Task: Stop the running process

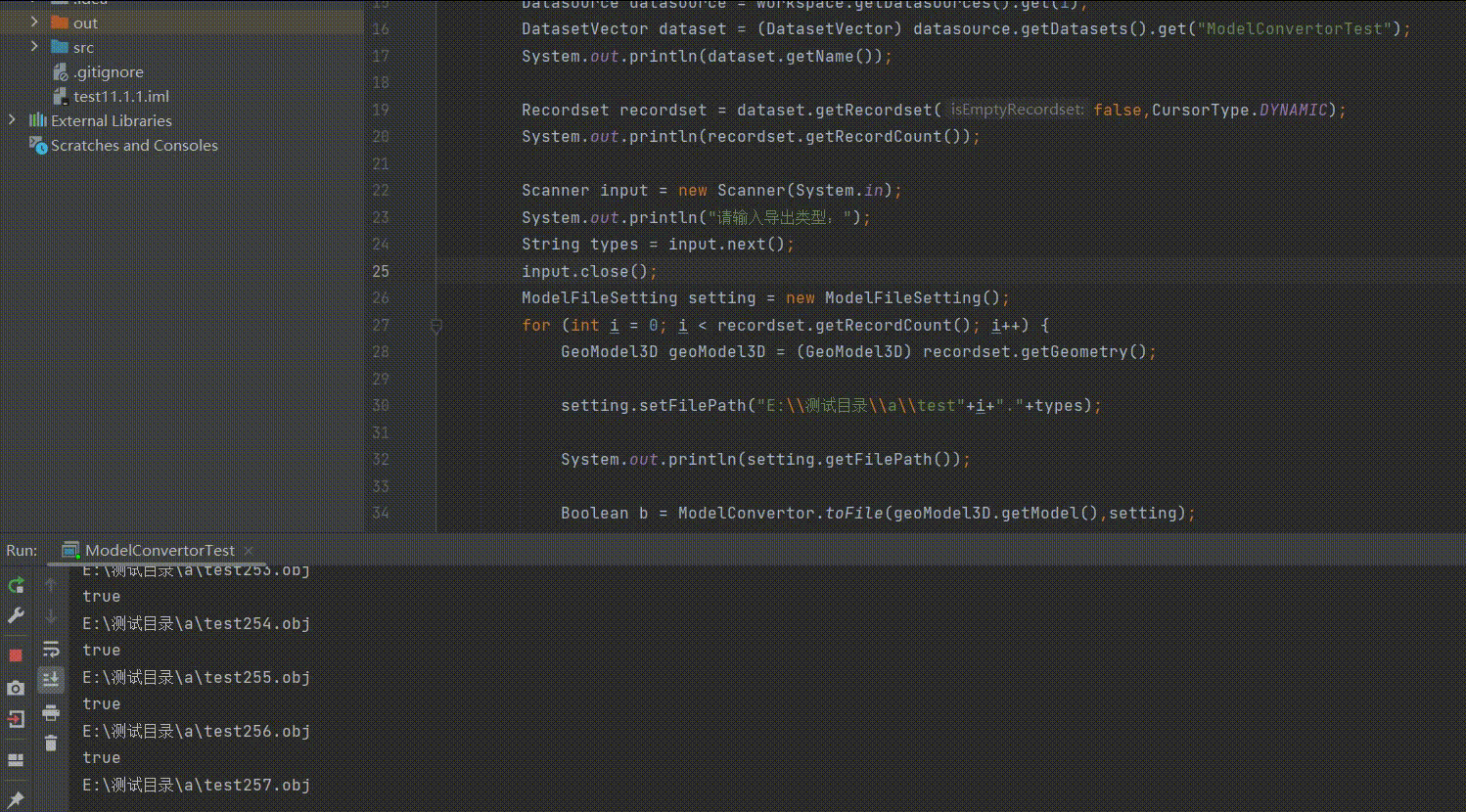Action: click(x=15, y=654)
